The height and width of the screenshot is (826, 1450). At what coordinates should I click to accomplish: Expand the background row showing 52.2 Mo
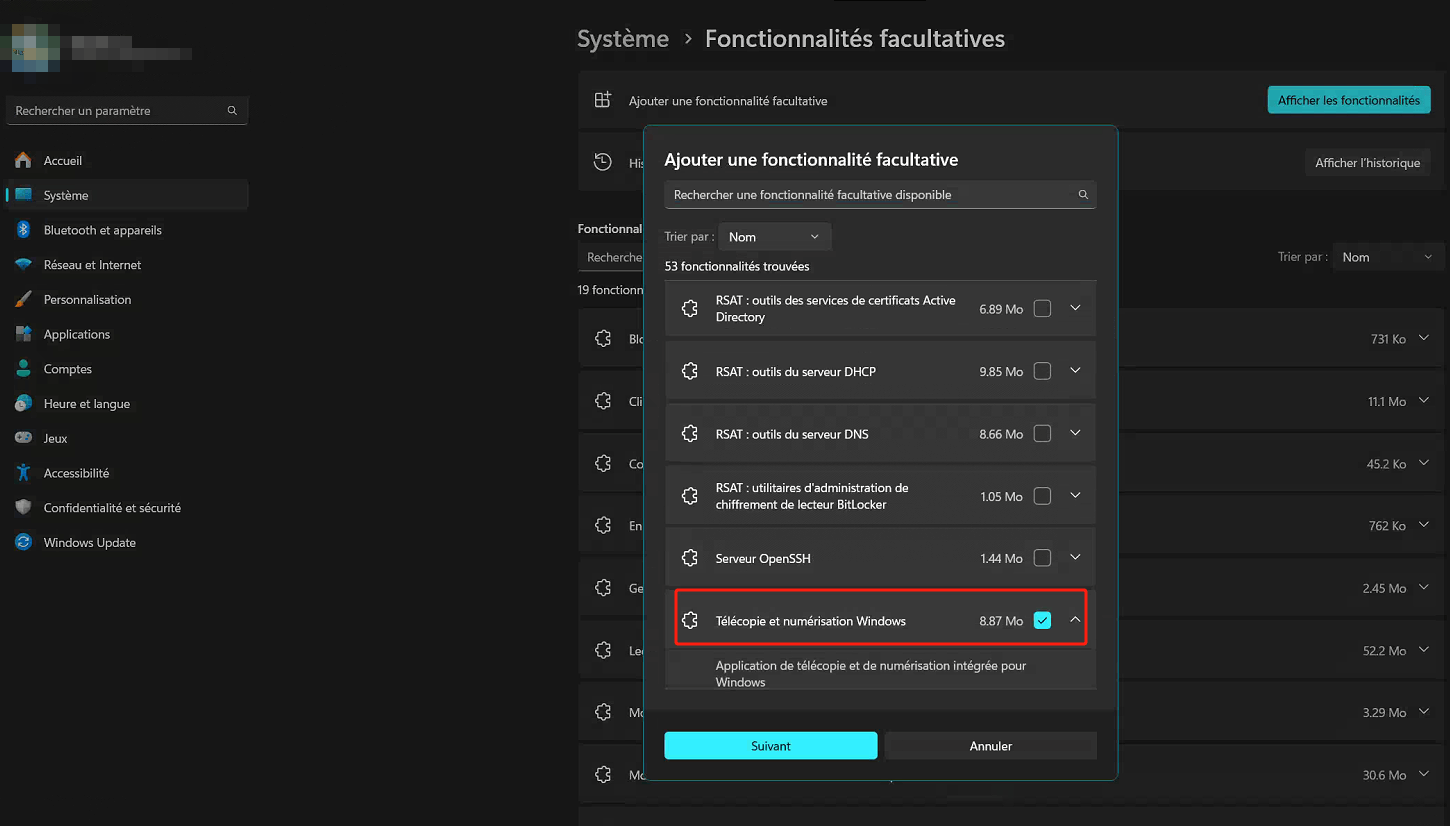coord(1424,650)
